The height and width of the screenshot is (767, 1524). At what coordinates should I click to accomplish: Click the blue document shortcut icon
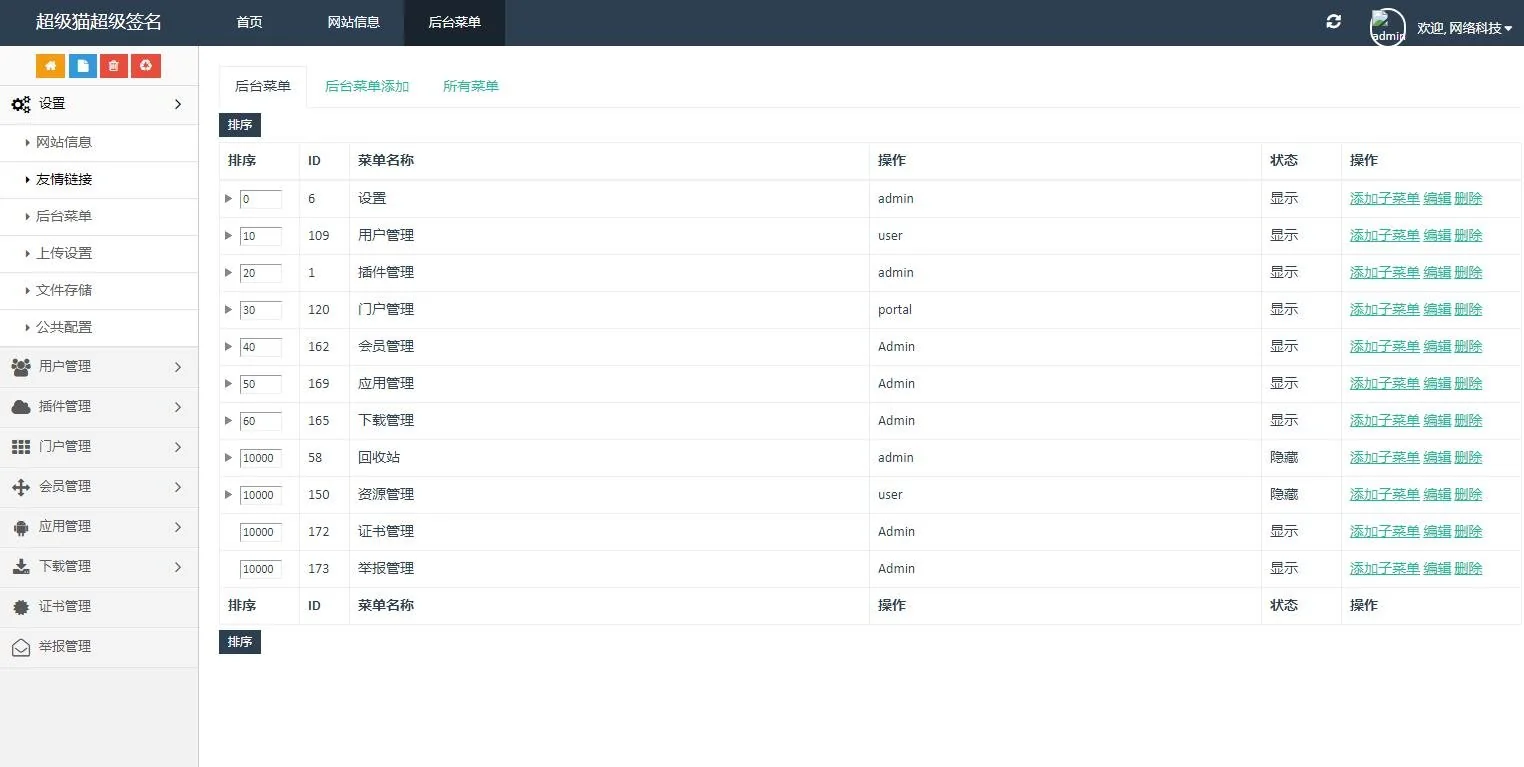(82, 66)
